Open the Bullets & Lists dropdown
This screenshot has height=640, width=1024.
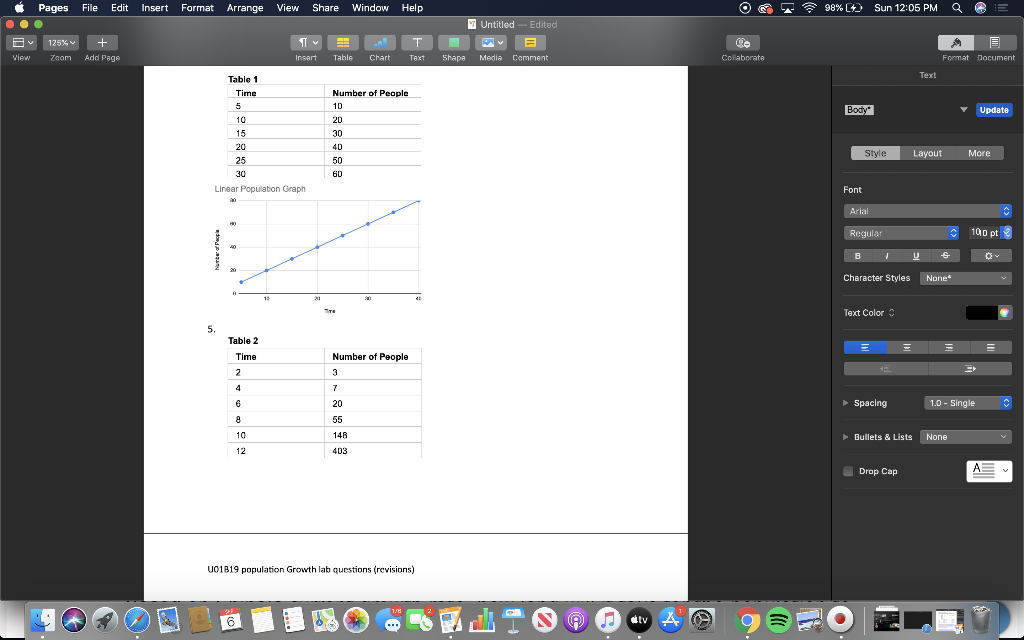tap(964, 437)
